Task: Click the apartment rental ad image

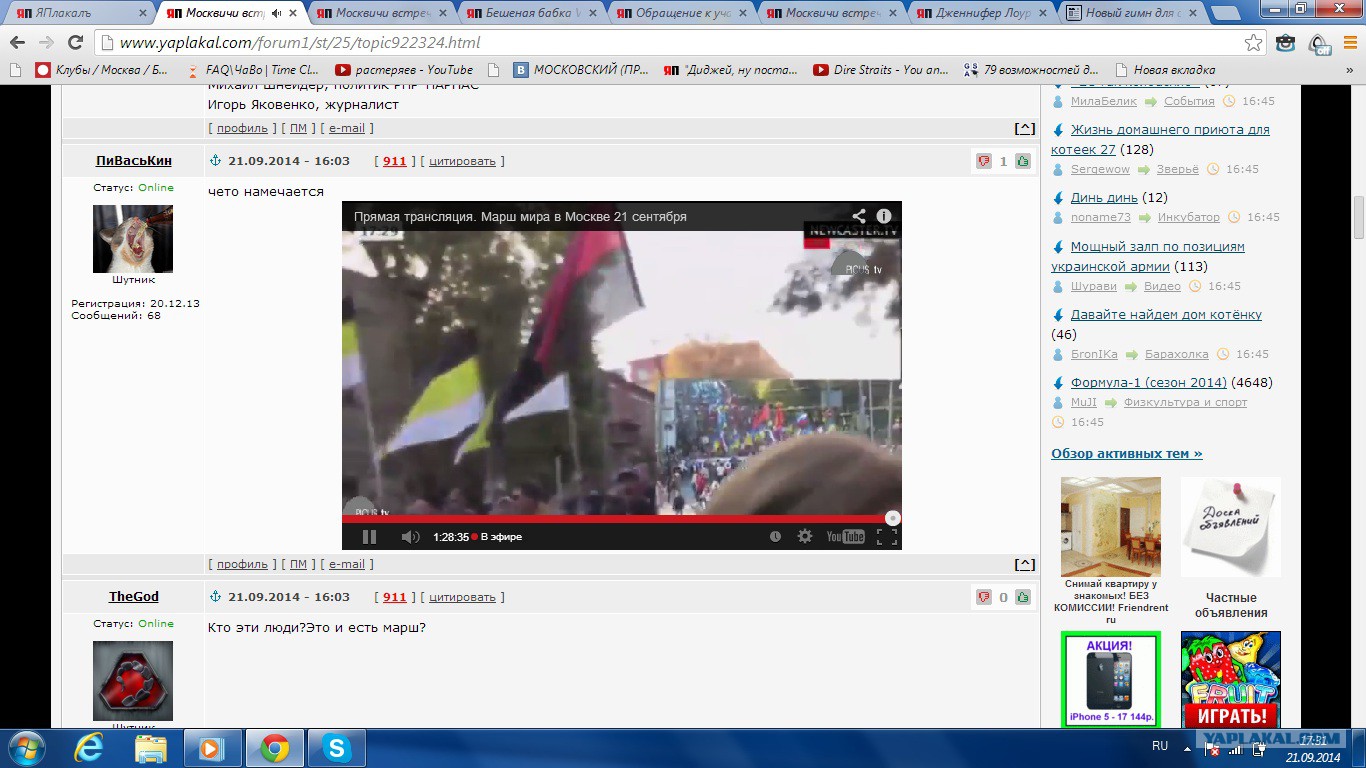Action: tap(1111, 526)
